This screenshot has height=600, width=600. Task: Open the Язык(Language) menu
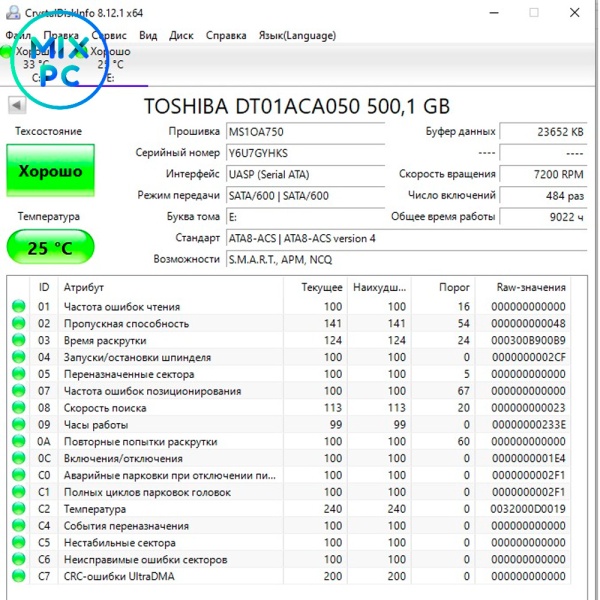pyautogui.click(x=297, y=36)
